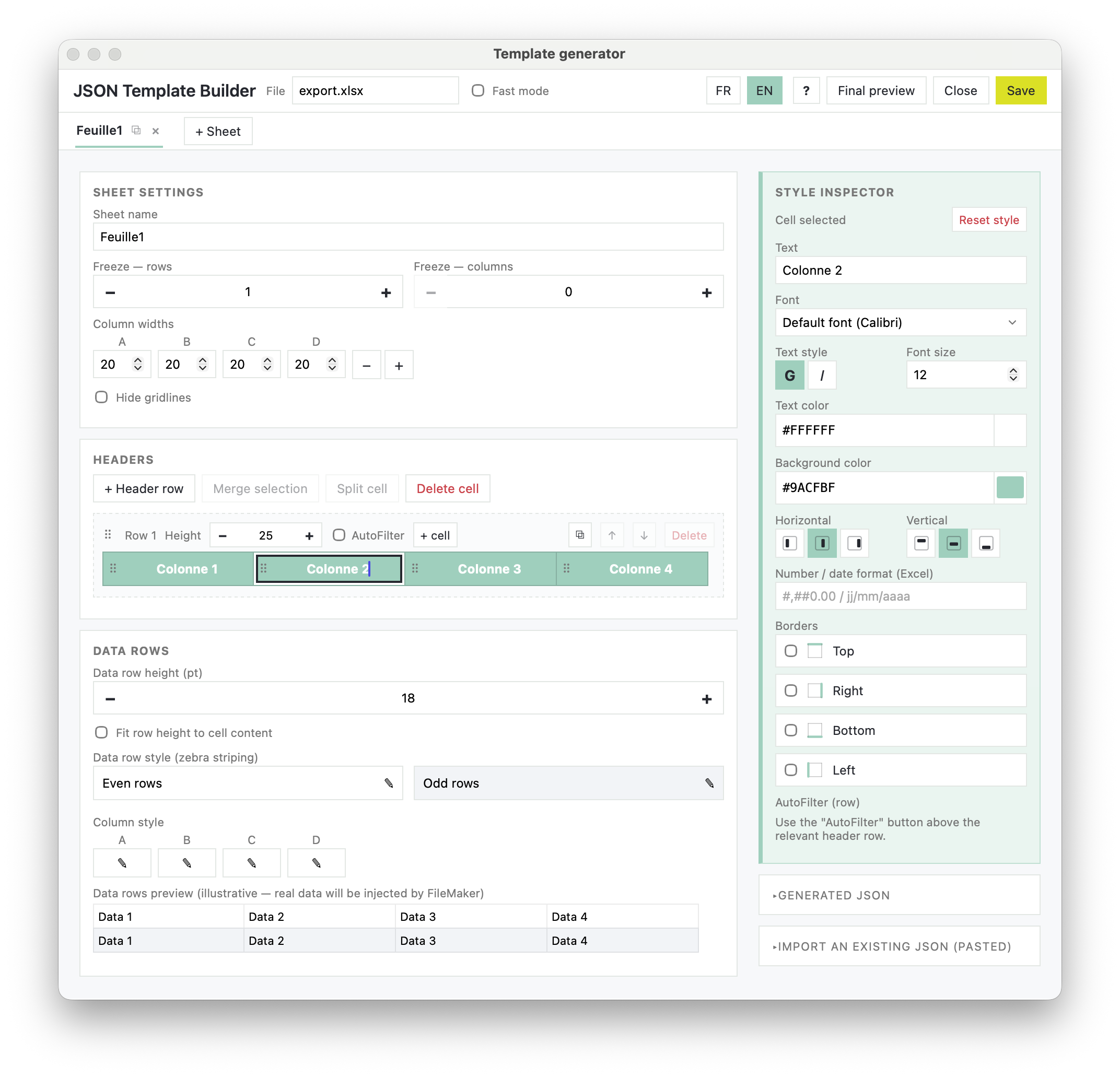The width and height of the screenshot is (1120, 1077).
Task: Set vertical alignment to top
Action: click(921, 543)
